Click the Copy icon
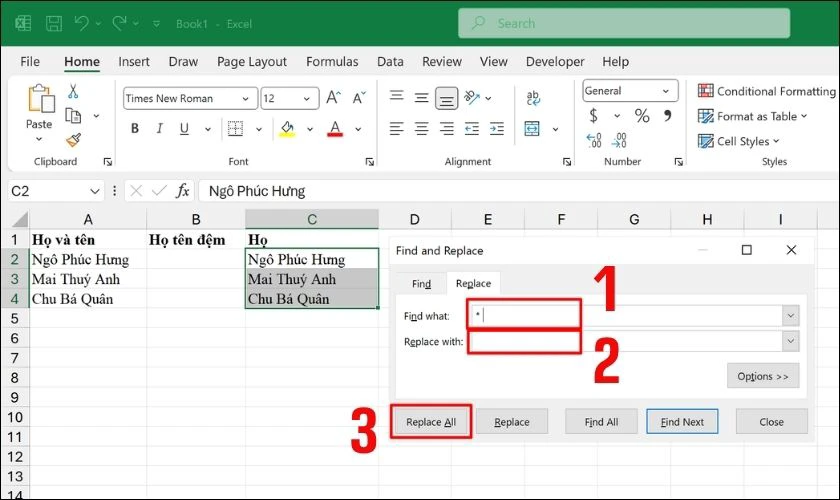This screenshot has height=500, width=840. pyautogui.click(x=73, y=115)
